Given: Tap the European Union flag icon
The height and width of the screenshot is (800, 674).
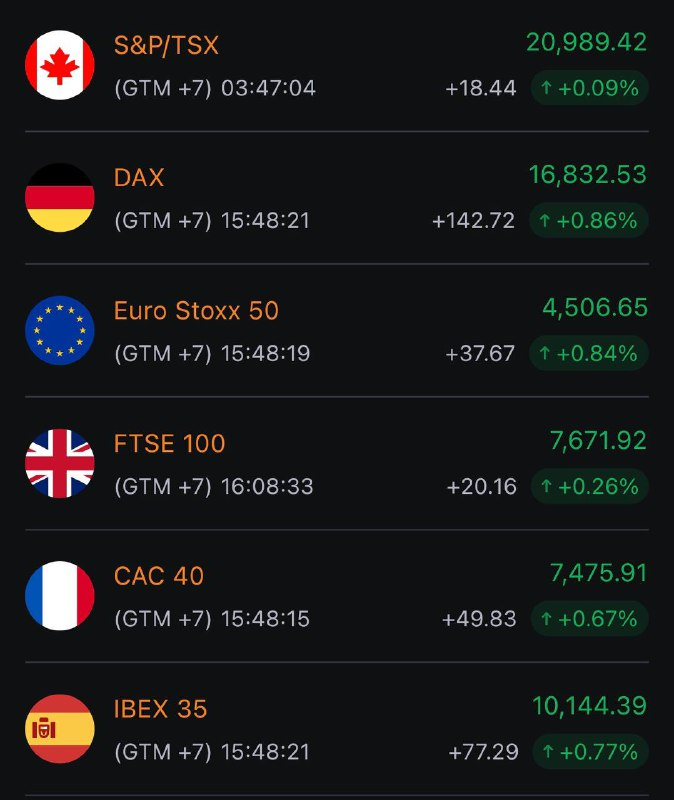Looking at the screenshot, I should 60,331.
